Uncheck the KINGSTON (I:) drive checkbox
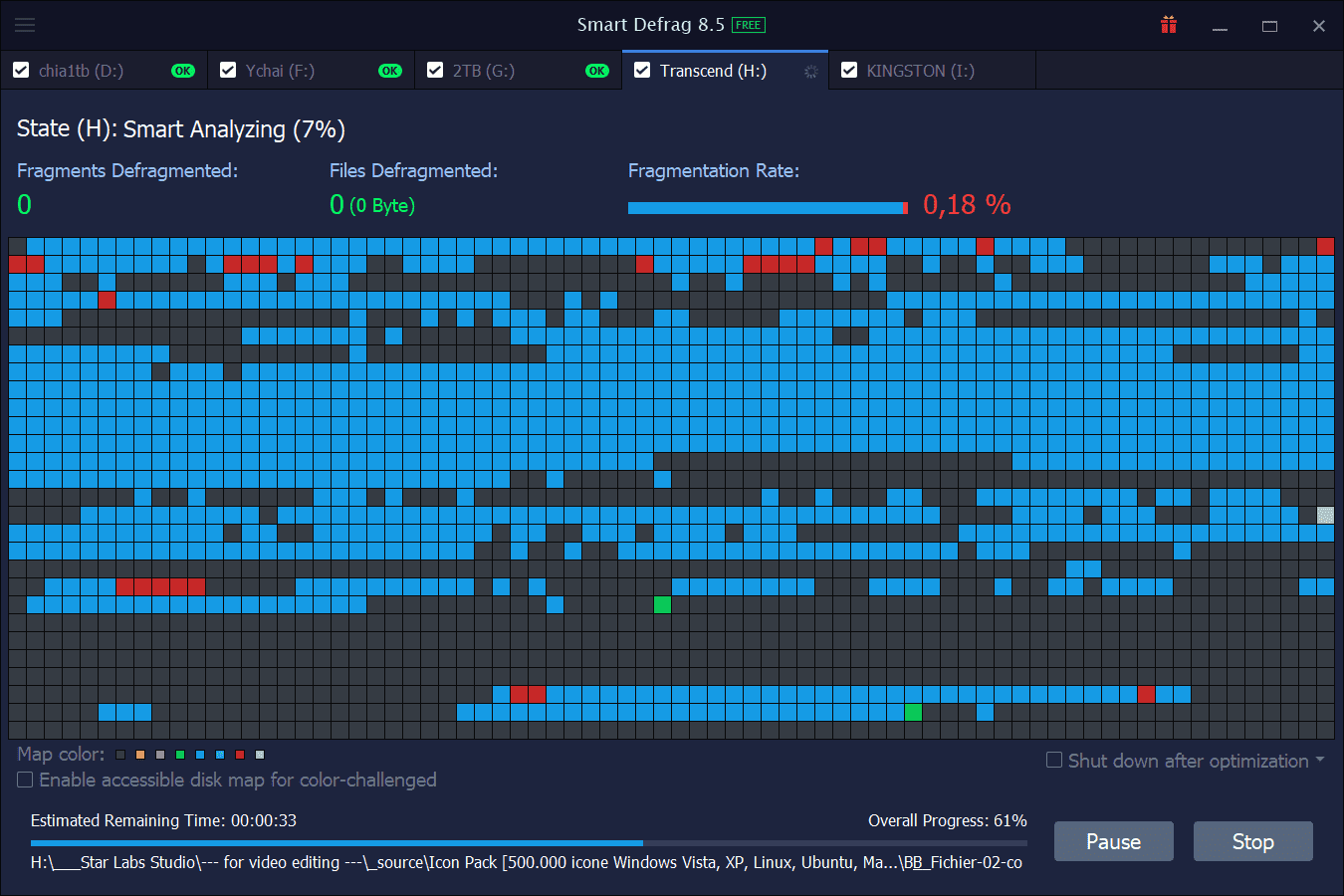 [x=849, y=70]
